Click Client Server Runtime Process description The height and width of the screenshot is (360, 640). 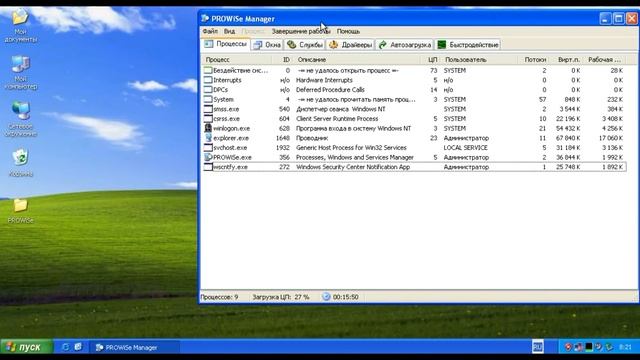[337, 119]
